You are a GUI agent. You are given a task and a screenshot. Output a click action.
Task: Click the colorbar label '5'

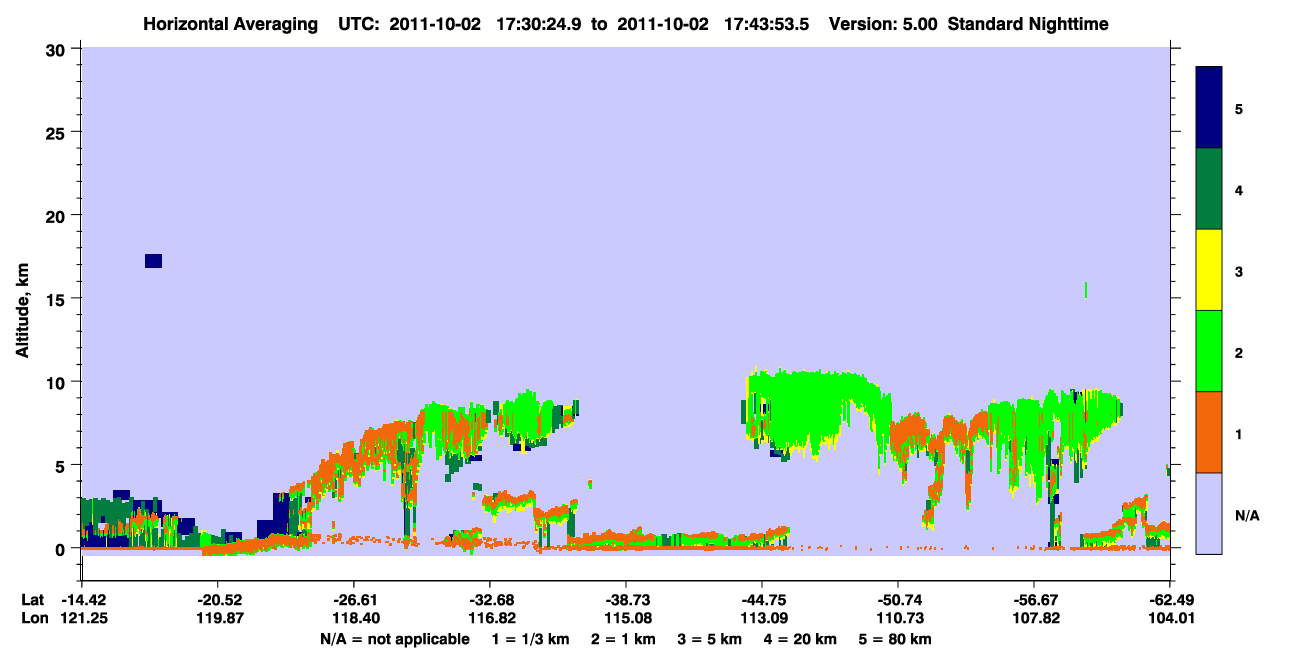point(1239,108)
